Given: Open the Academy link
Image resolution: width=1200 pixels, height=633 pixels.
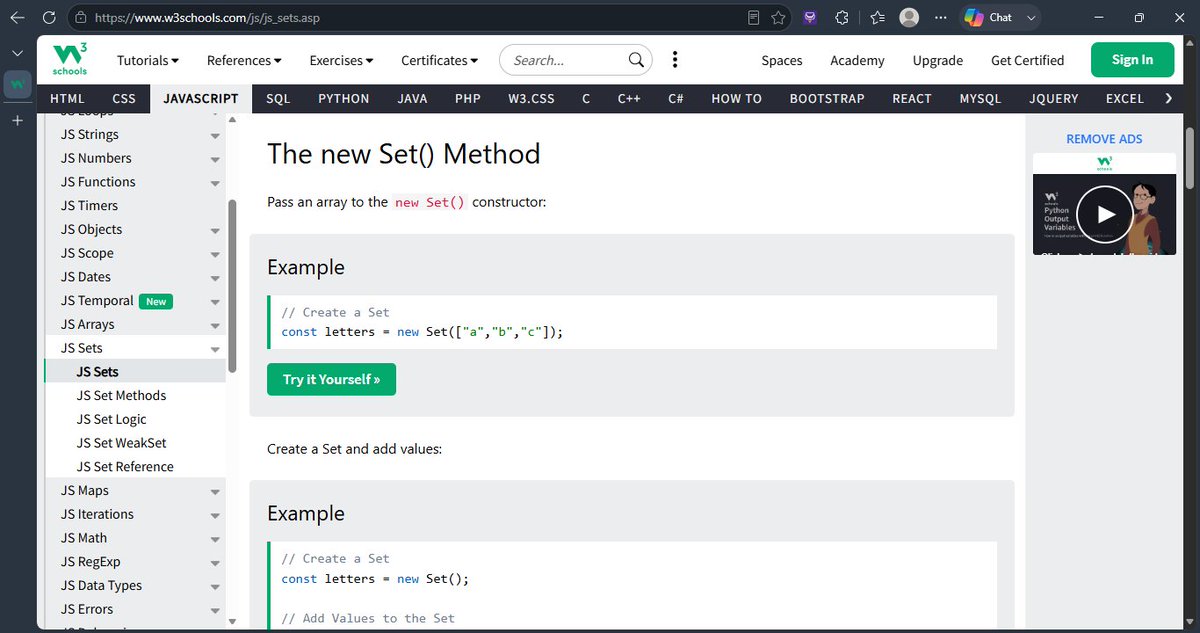Looking at the screenshot, I should coord(857,60).
